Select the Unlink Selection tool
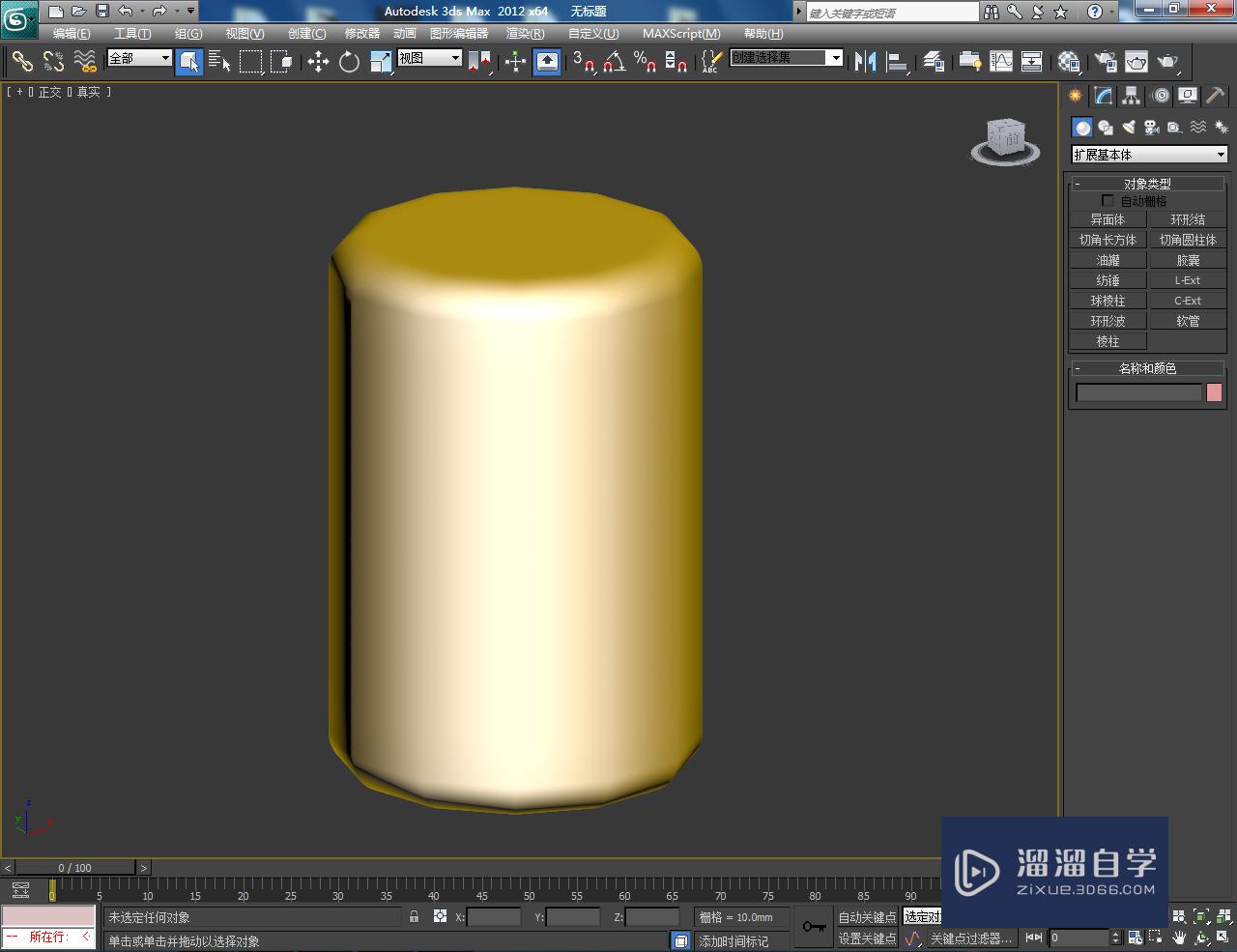This screenshot has height=952, width=1237. click(x=53, y=62)
